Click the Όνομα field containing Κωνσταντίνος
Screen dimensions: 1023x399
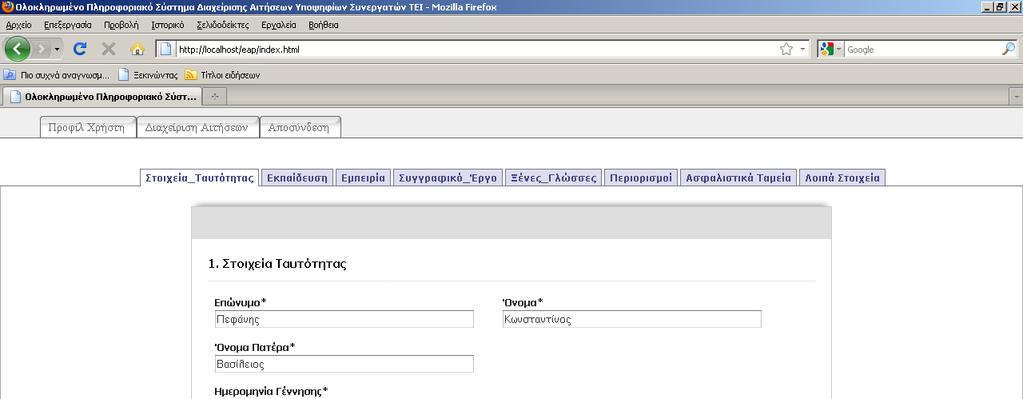[632, 319]
